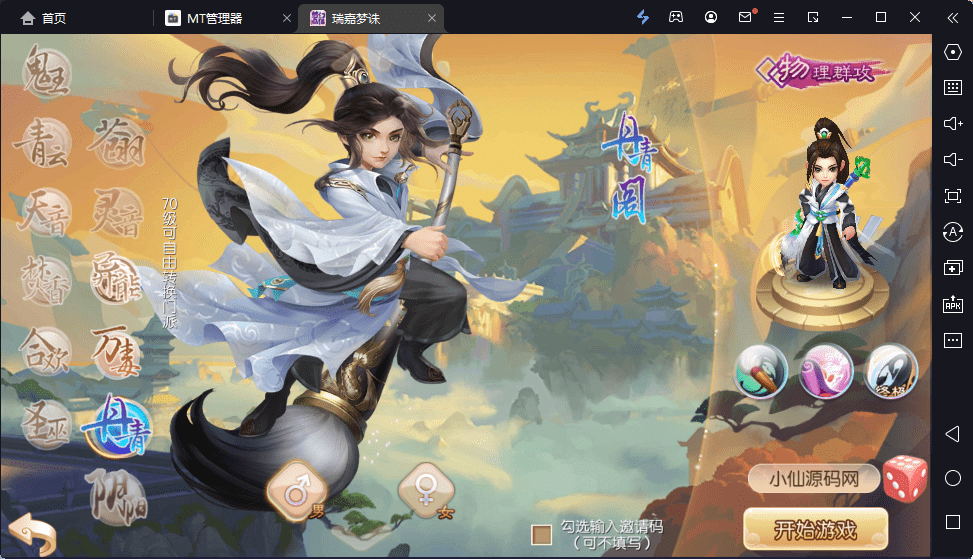The height and width of the screenshot is (559, 973).
Task: Pick the 阴阳 faction icon
Action: (118, 496)
